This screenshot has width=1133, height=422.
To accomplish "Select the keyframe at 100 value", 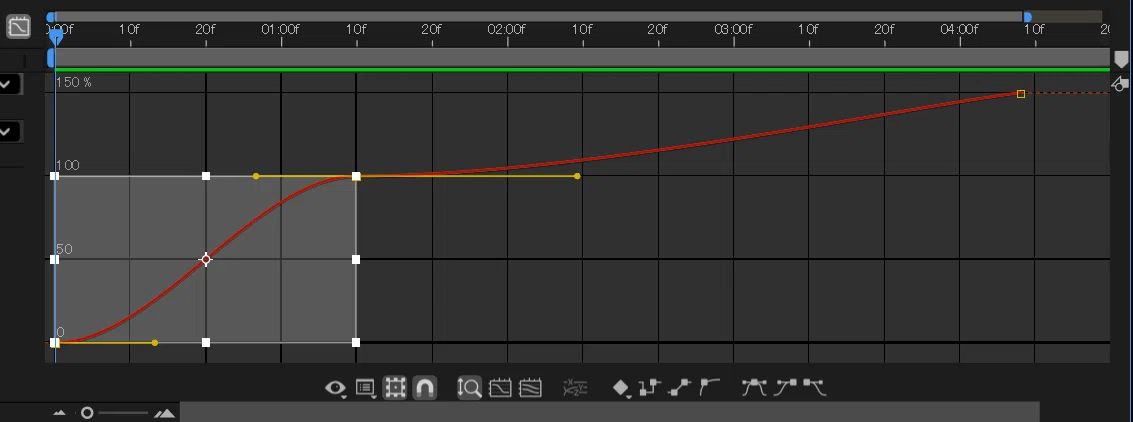I will click(356, 176).
